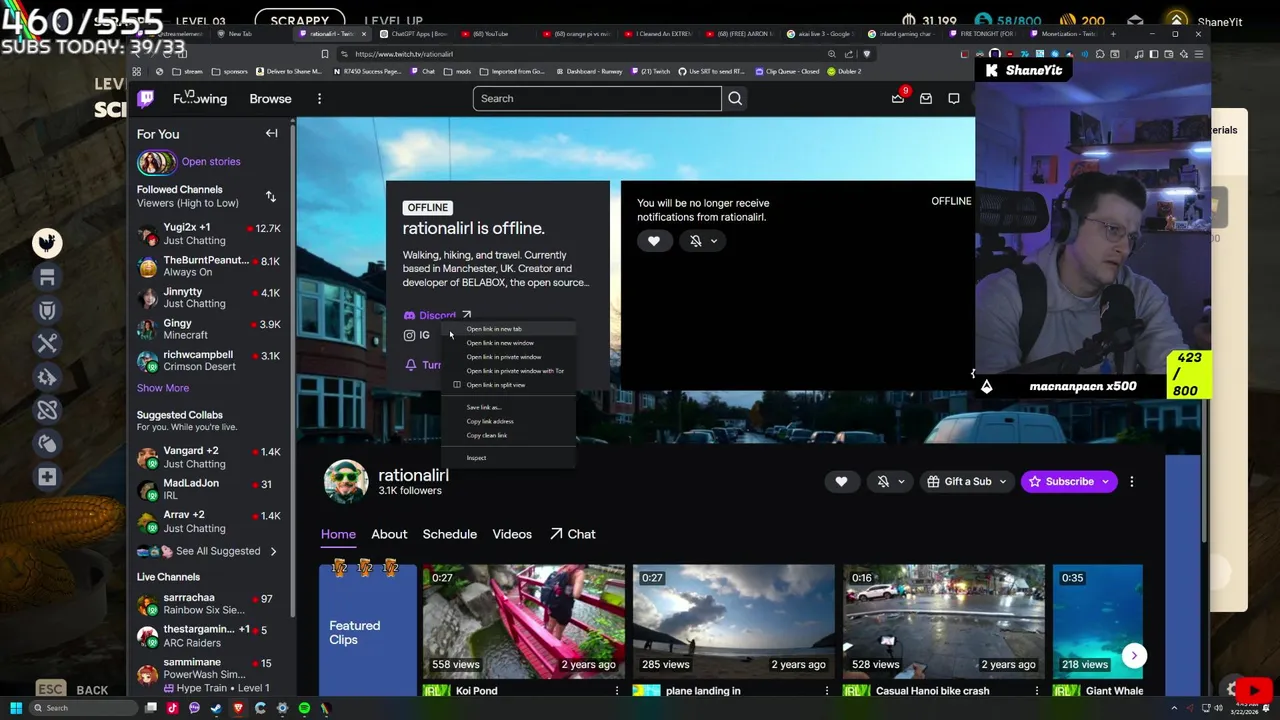The width and height of the screenshot is (1280, 720).
Task: Collapse the For You sidebar
Action: pyautogui.click(x=271, y=133)
